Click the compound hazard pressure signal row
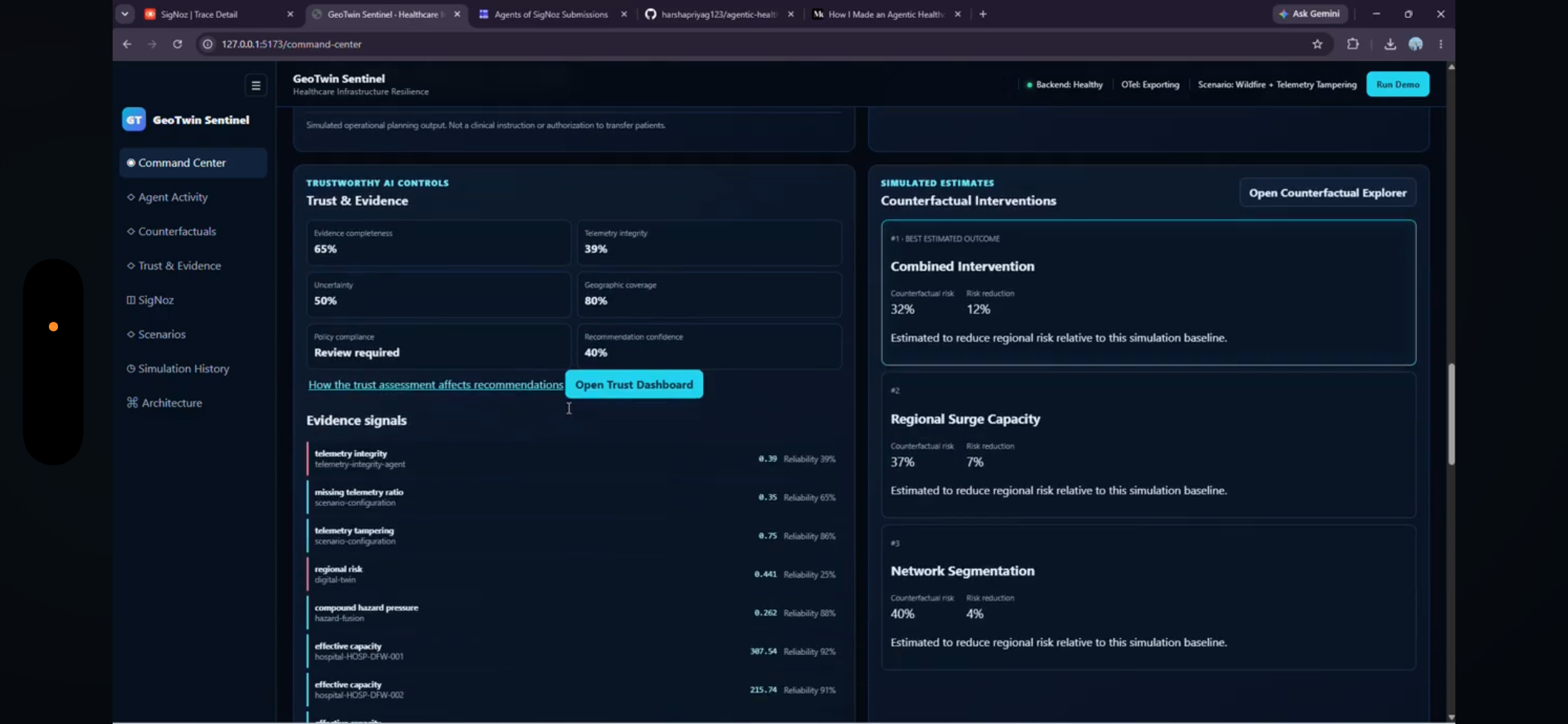The image size is (1568, 724). click(574, 613)
